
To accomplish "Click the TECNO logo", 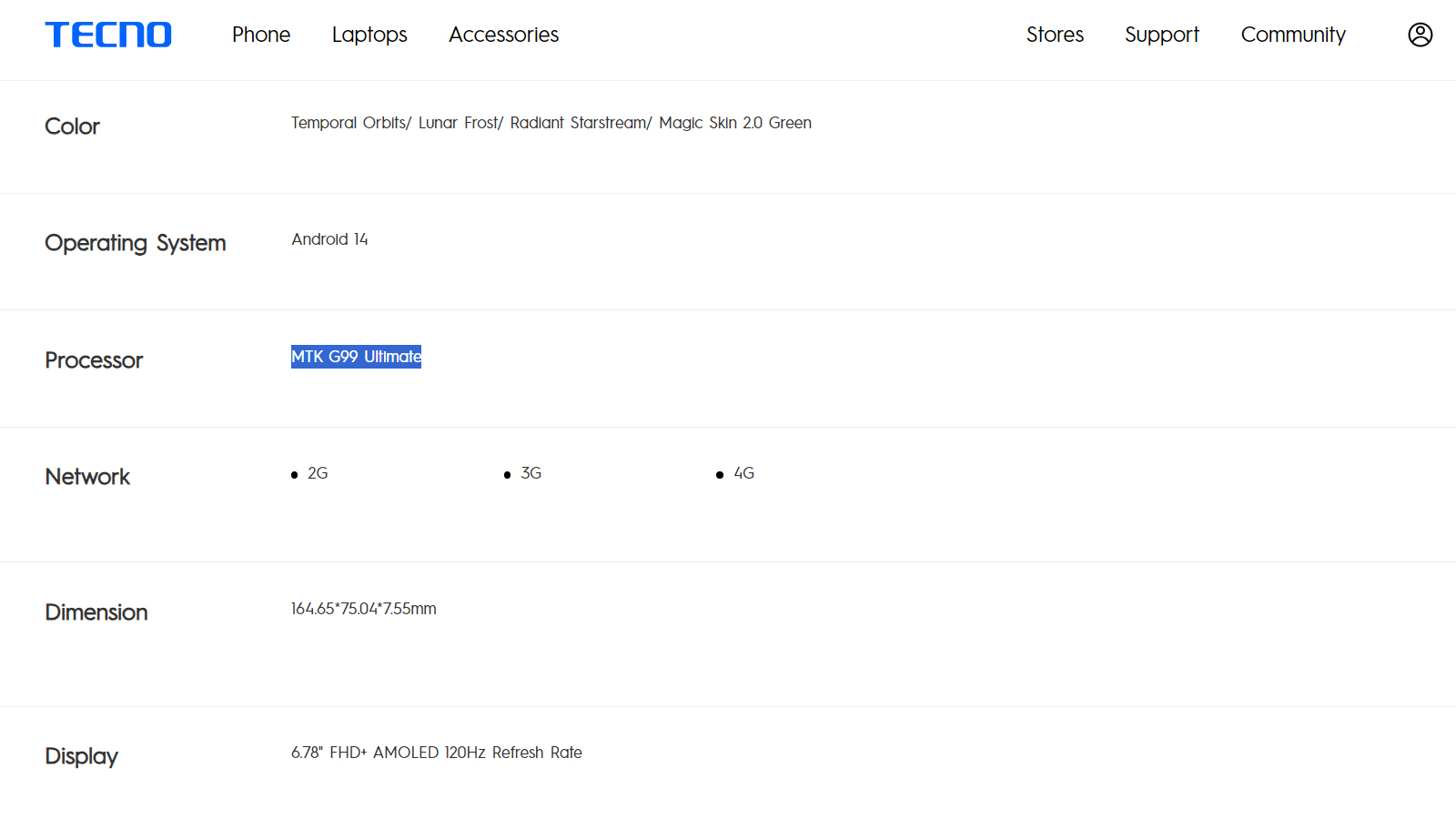I will coord(108,35).
